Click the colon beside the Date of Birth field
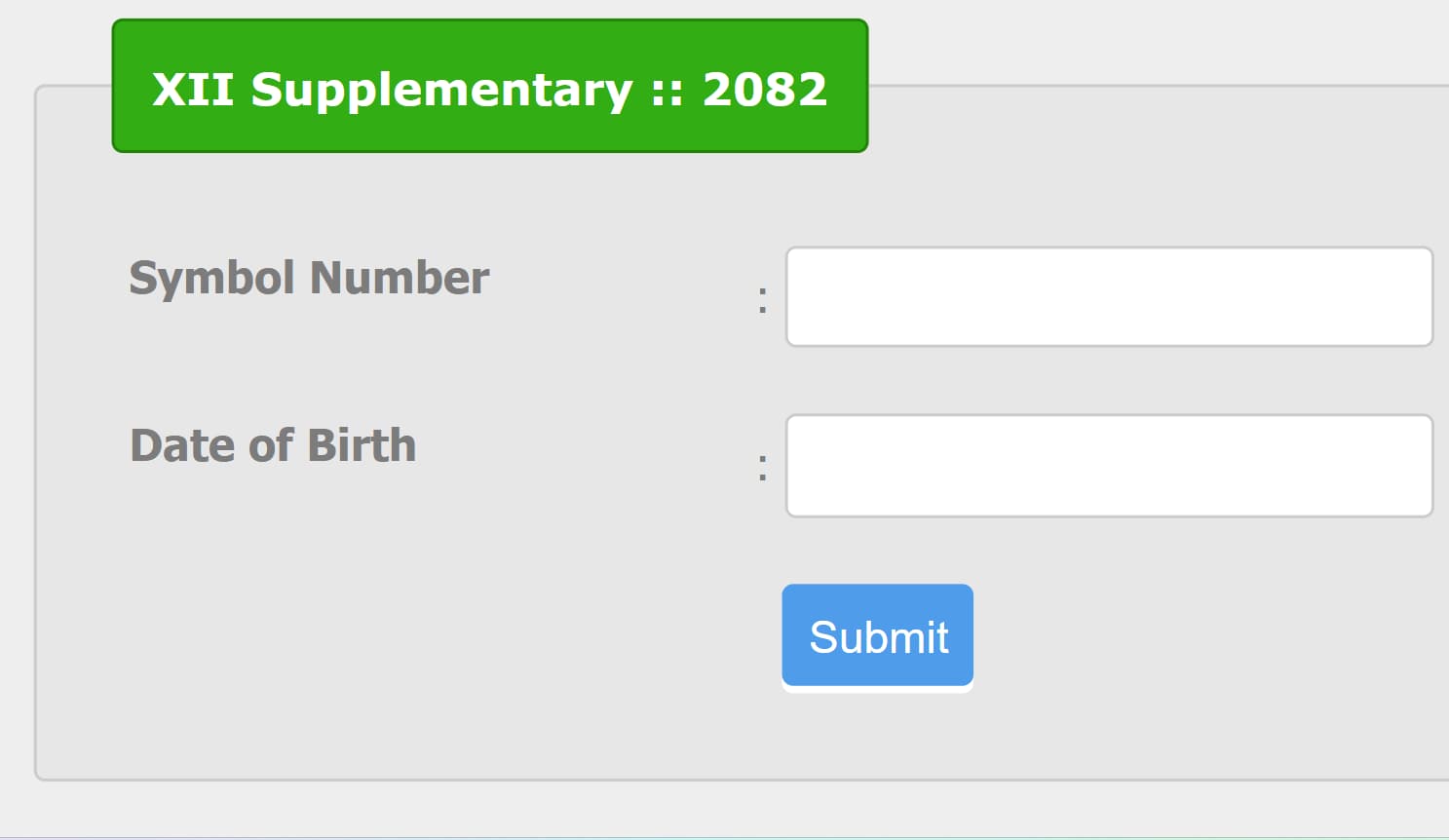 (762, 468)
